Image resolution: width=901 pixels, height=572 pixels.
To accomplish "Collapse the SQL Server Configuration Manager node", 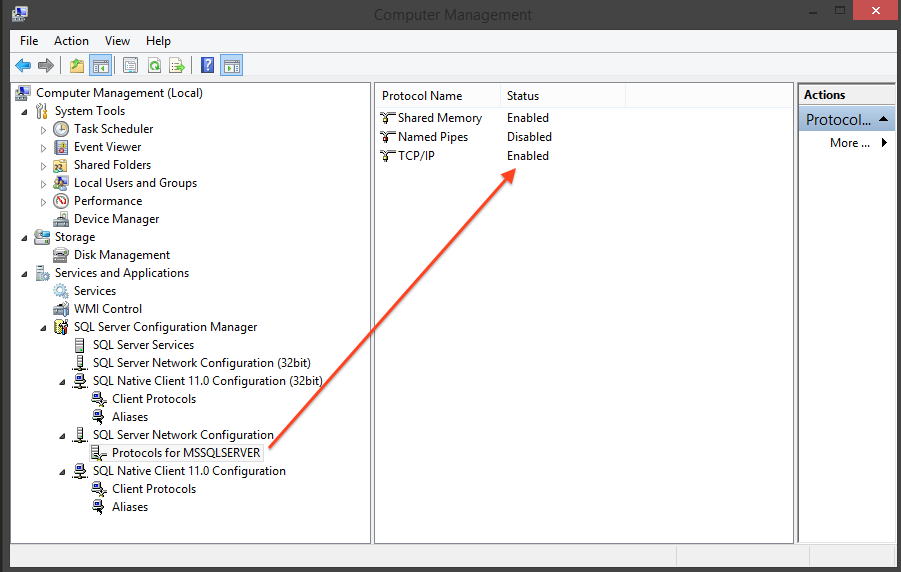I will click(x=43, y=328).
